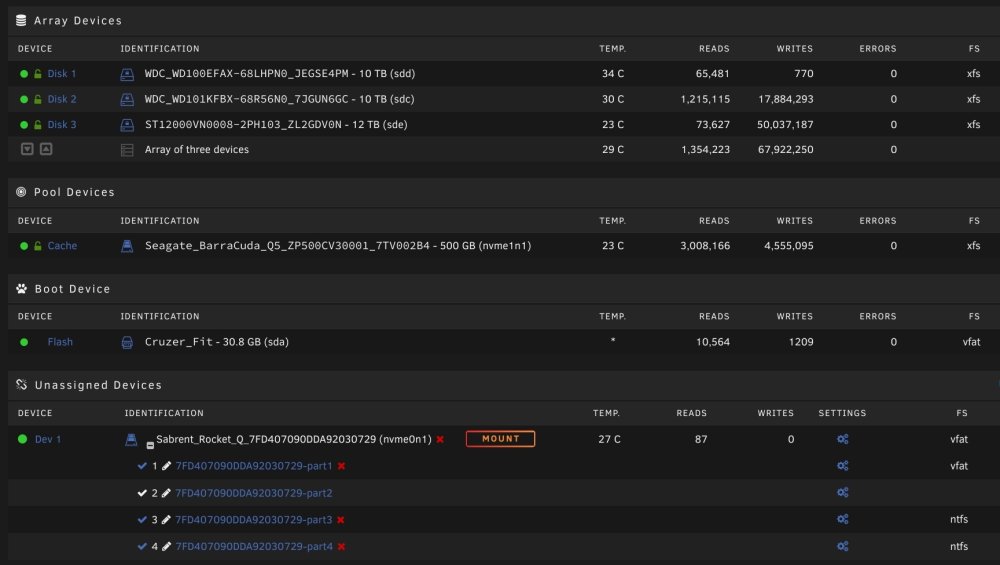1000x565 pixels.
Task: Click the Flash green status indicator
Action: click(x=24, y=342)
